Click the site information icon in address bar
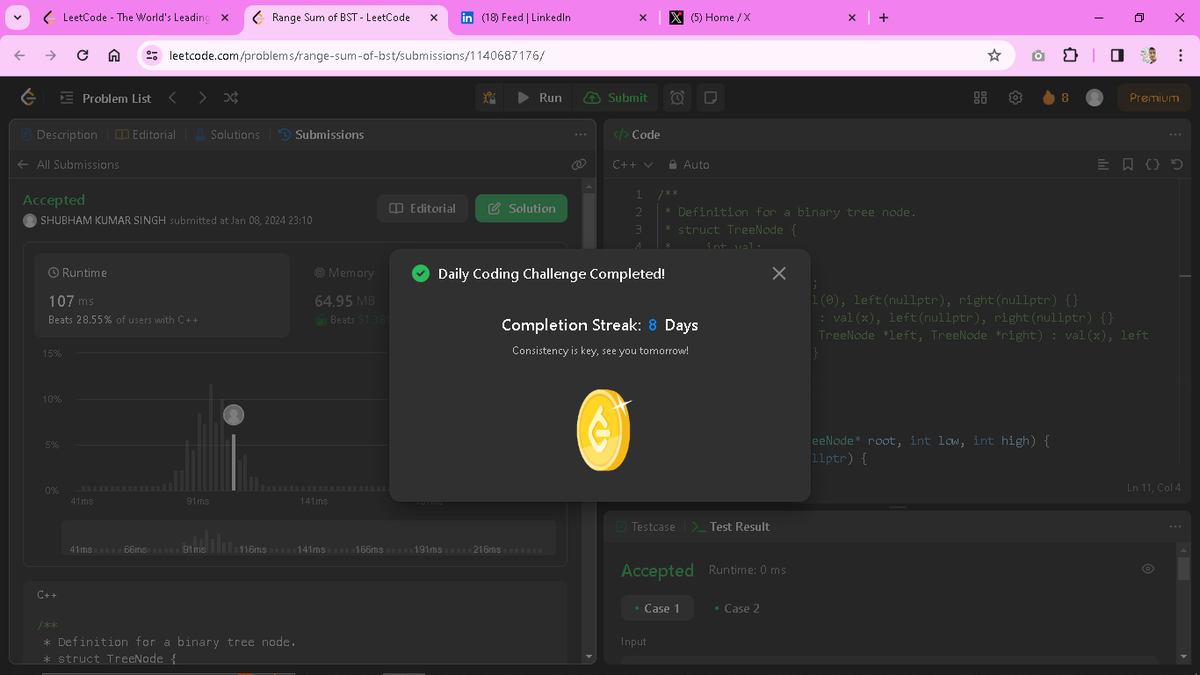This screenshot has height=675, width=1200. [x=152, y=56]
